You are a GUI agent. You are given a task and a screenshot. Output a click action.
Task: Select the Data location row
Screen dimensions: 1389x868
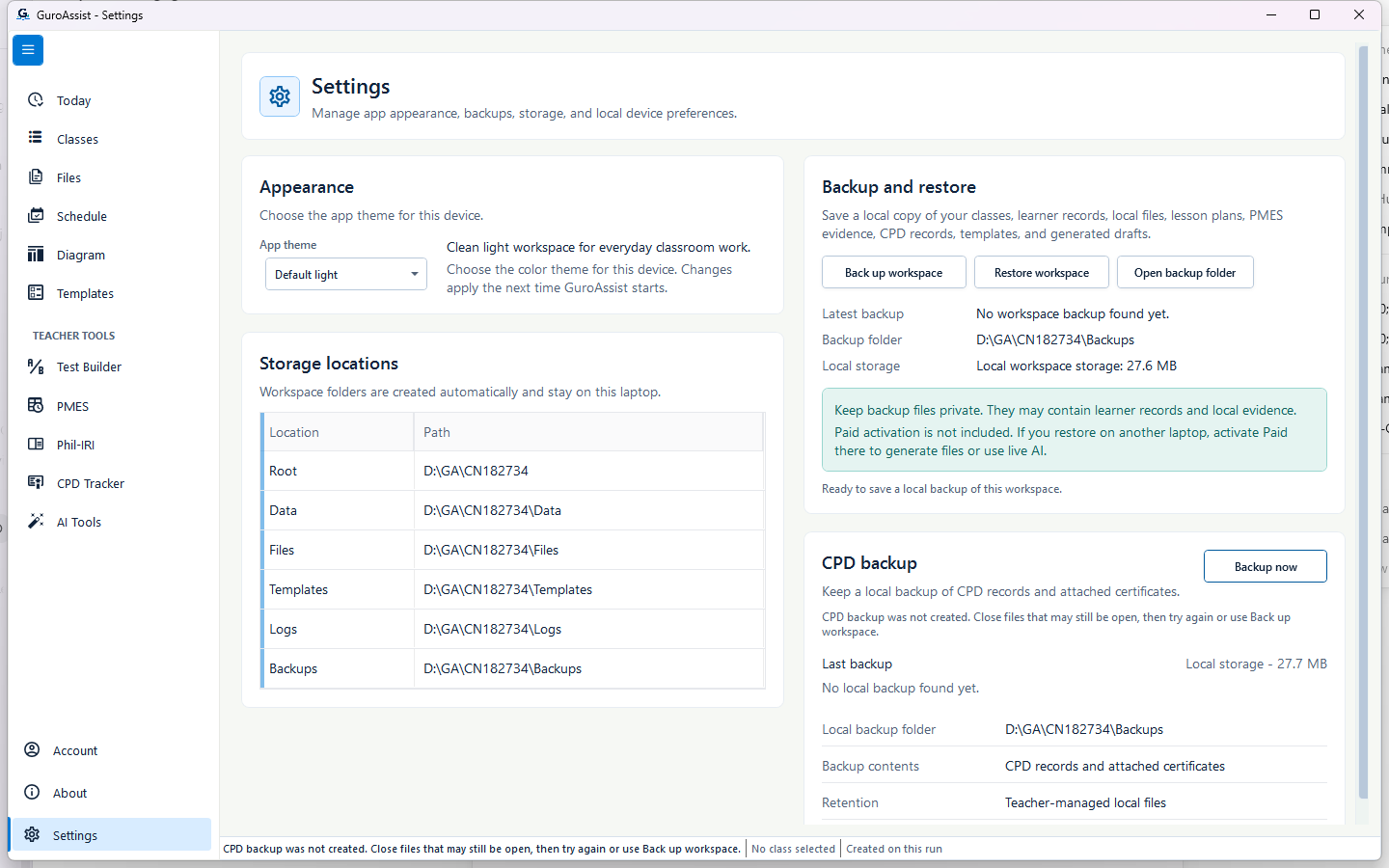click(513, 510)
